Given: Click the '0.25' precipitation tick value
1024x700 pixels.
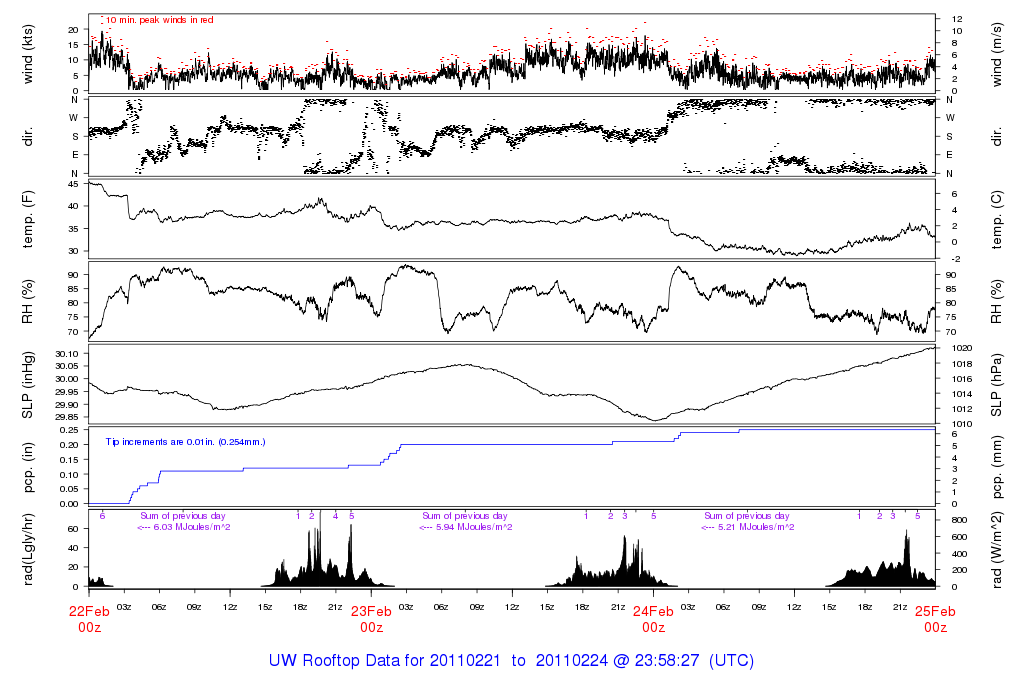Looking at the screenshot, I should (69, 430).
